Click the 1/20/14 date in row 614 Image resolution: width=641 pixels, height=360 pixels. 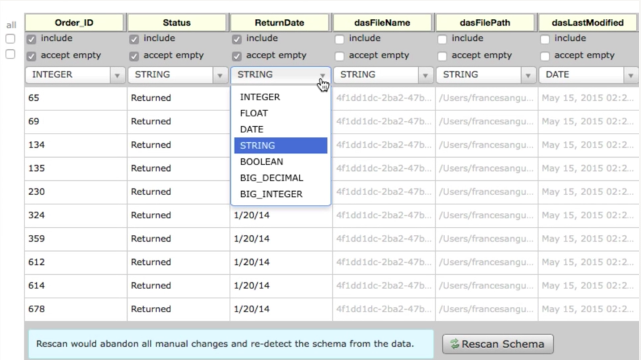click(251, 286)
